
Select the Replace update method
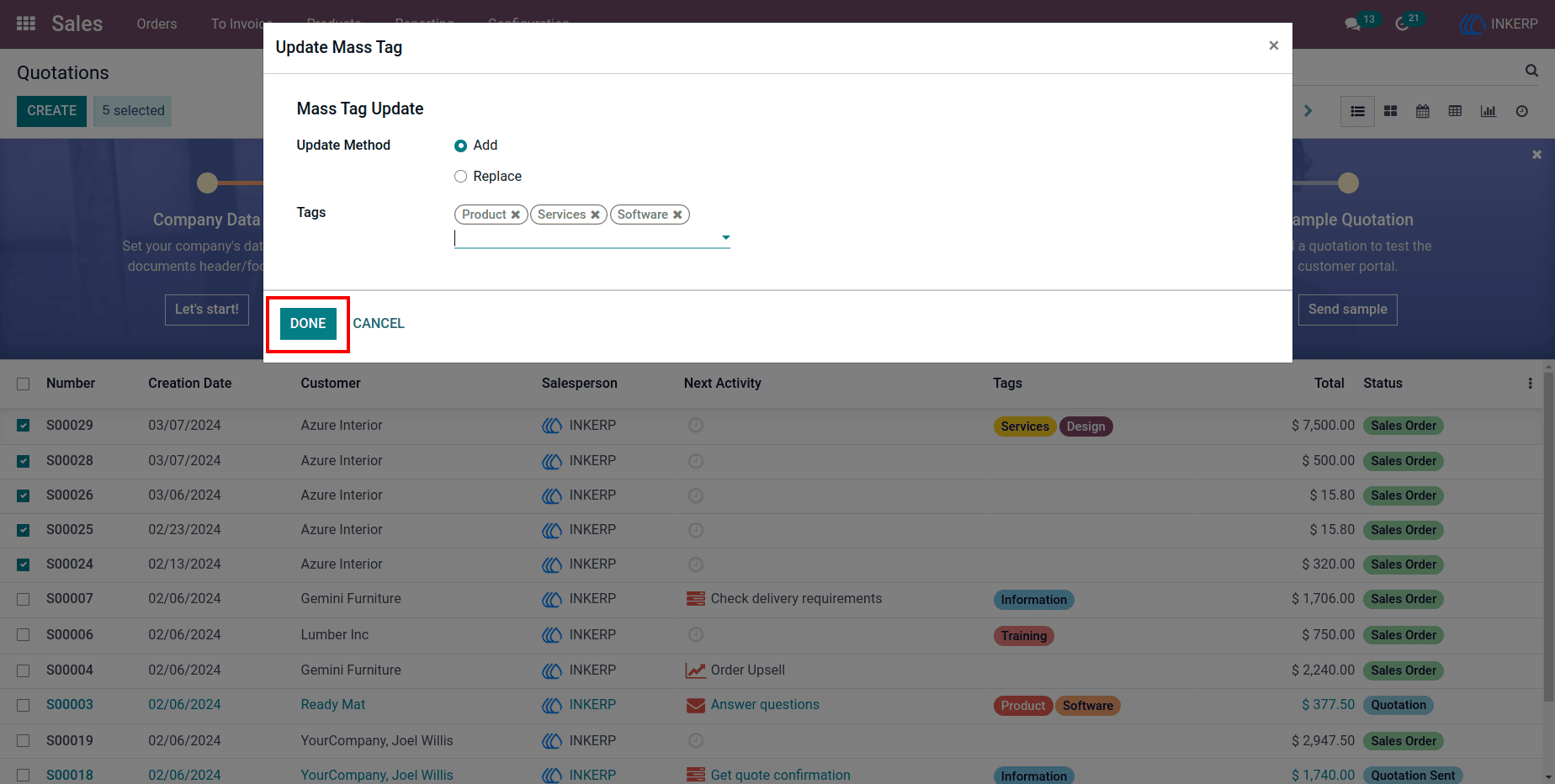coord(460,177)
